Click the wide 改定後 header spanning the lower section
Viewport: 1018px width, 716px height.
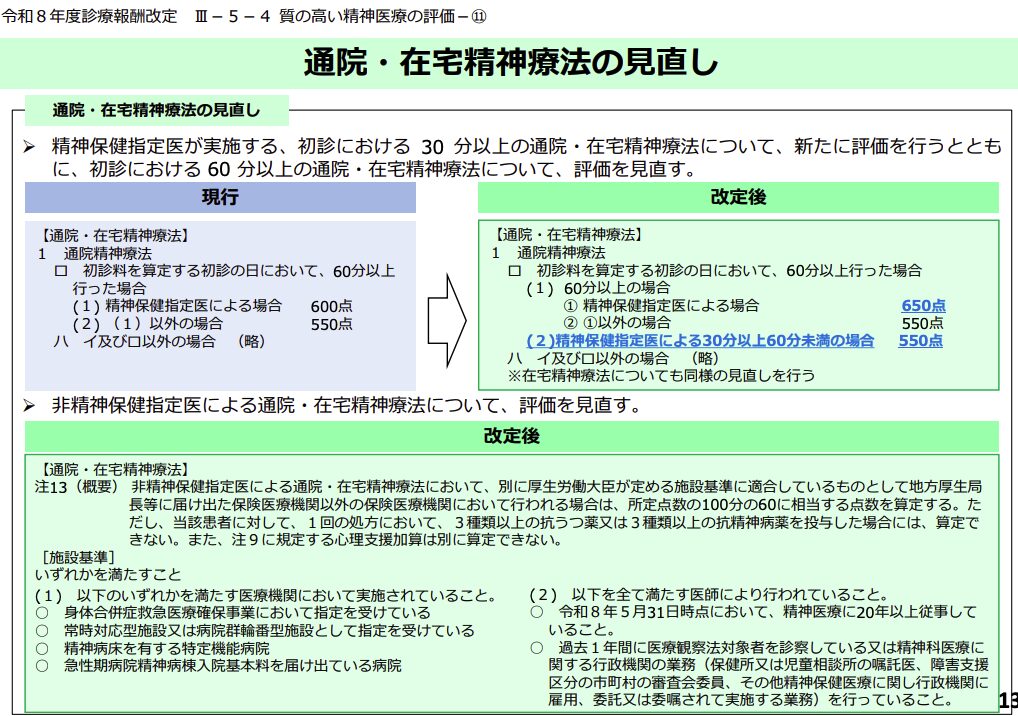[x=511, y=436]
